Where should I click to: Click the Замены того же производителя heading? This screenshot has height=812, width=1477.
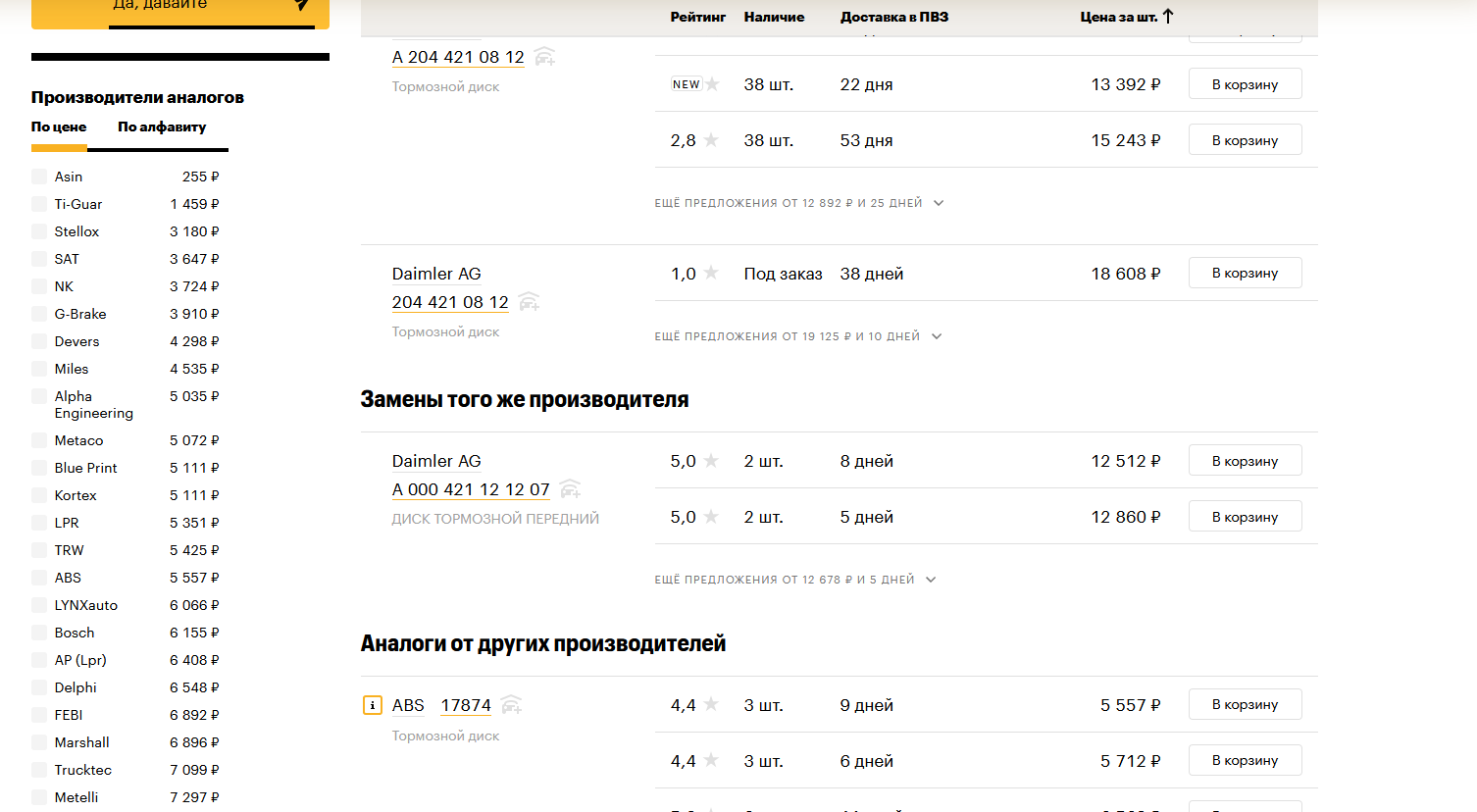(x=525, y=399)
